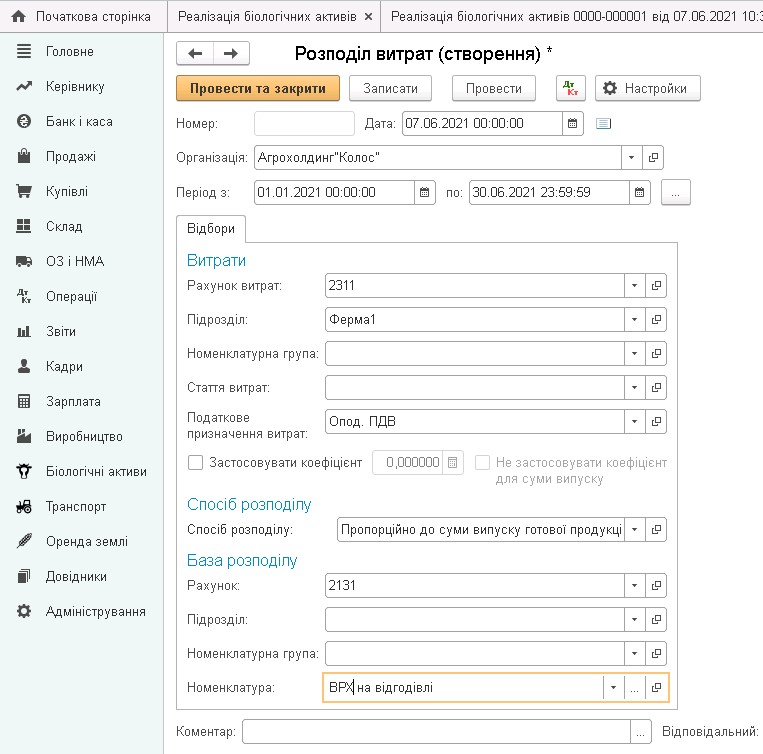Click the back navigation arrow
This screenshot has width=763, height=754.
195,53
